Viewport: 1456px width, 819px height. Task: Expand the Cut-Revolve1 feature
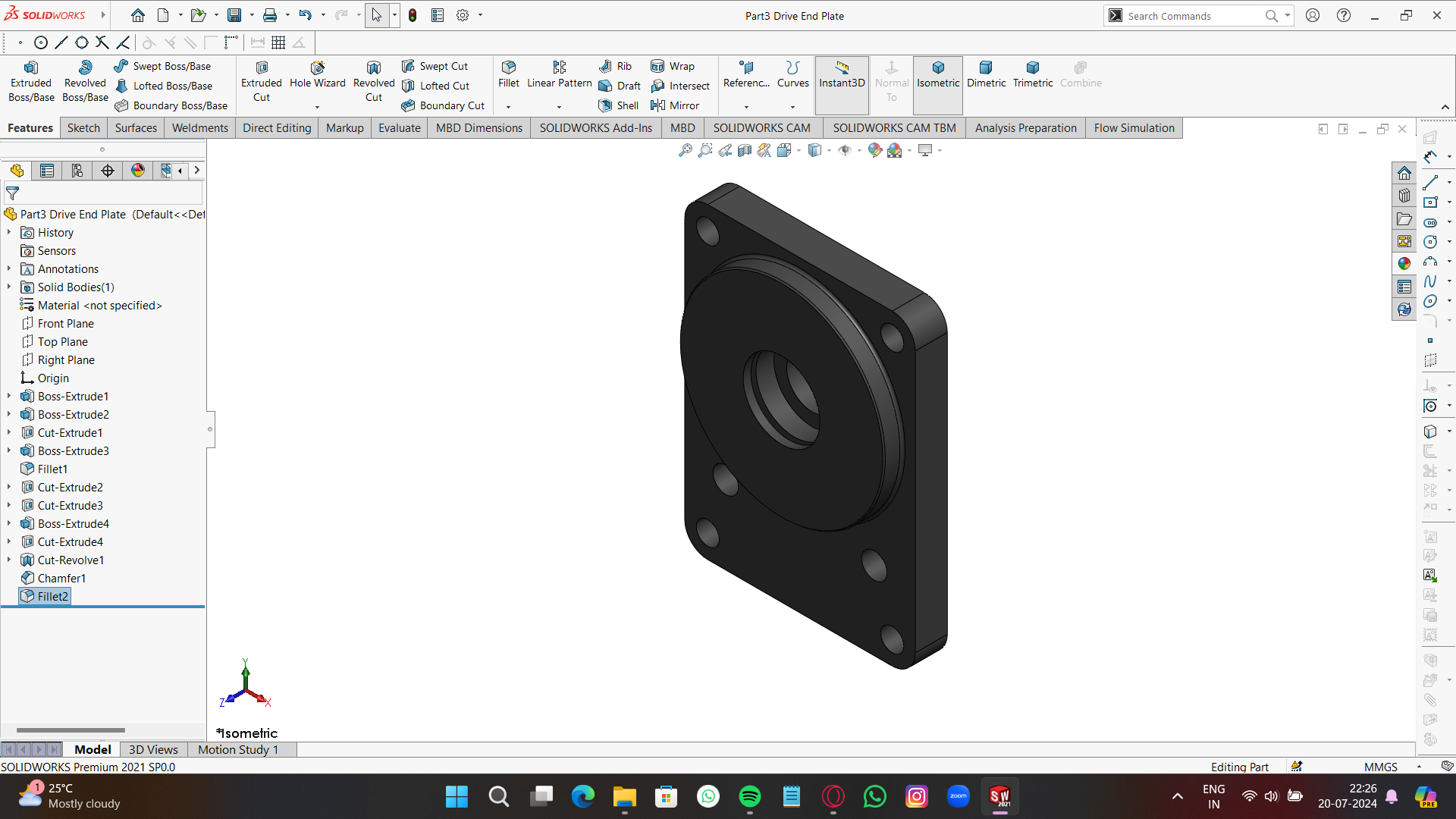9,560
